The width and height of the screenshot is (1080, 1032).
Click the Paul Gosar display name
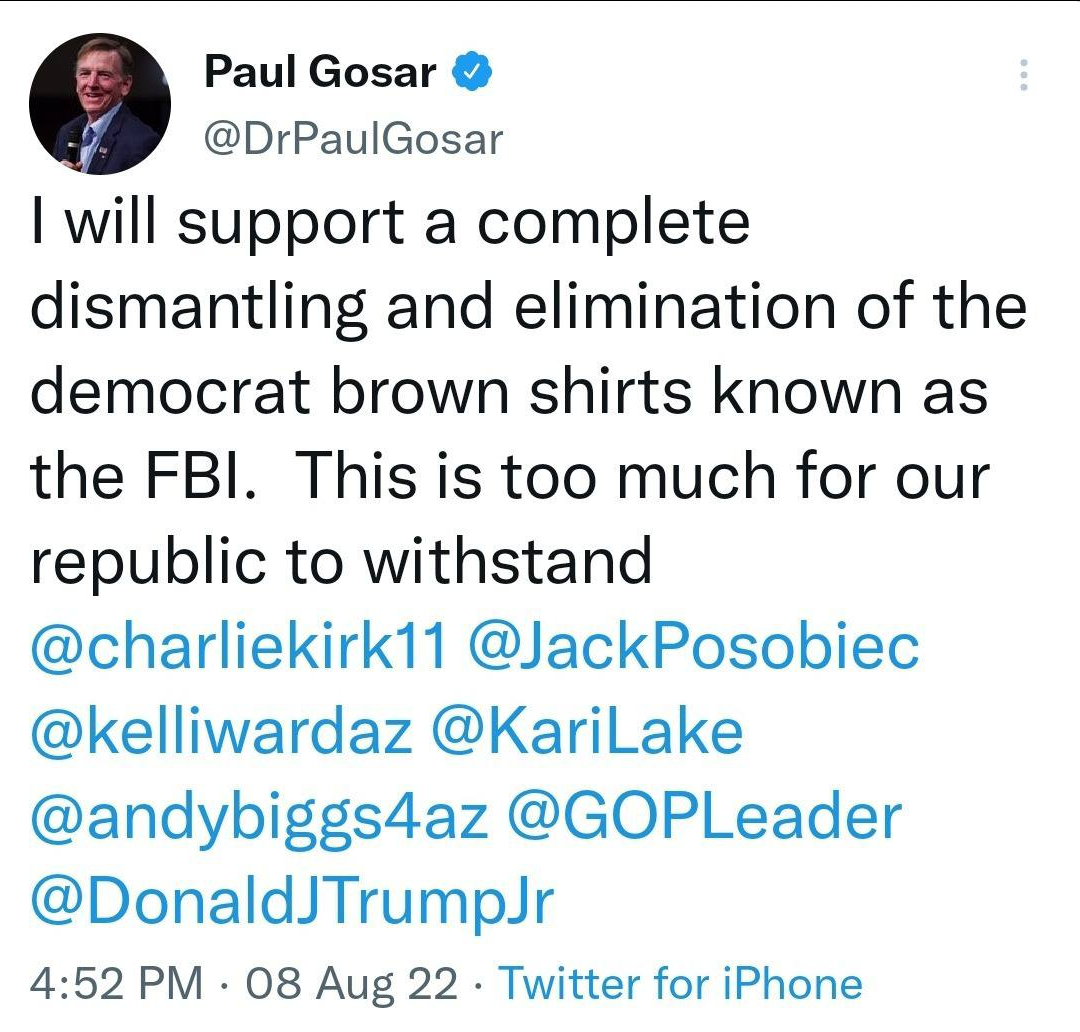pyautogui.click(x=320, y=73)
